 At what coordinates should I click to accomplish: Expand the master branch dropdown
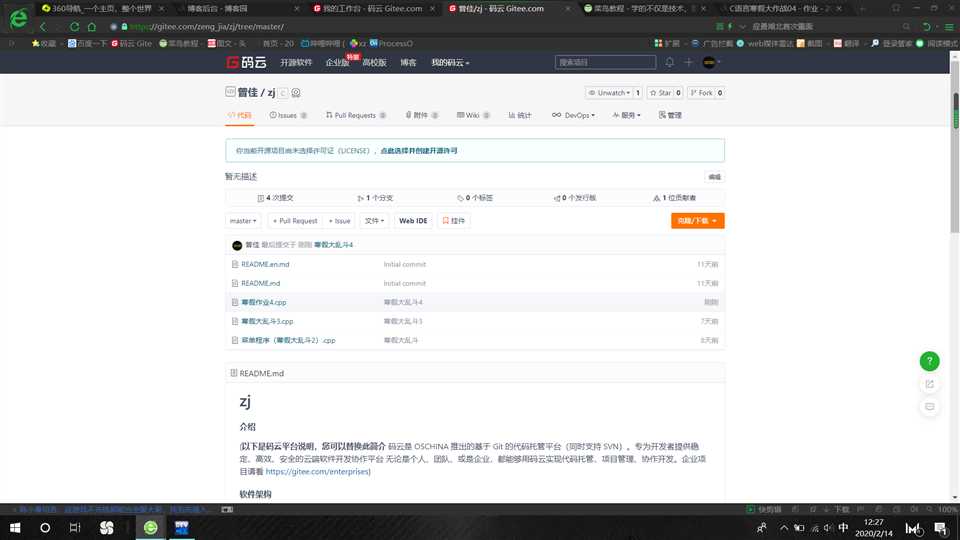coord(243,221)
